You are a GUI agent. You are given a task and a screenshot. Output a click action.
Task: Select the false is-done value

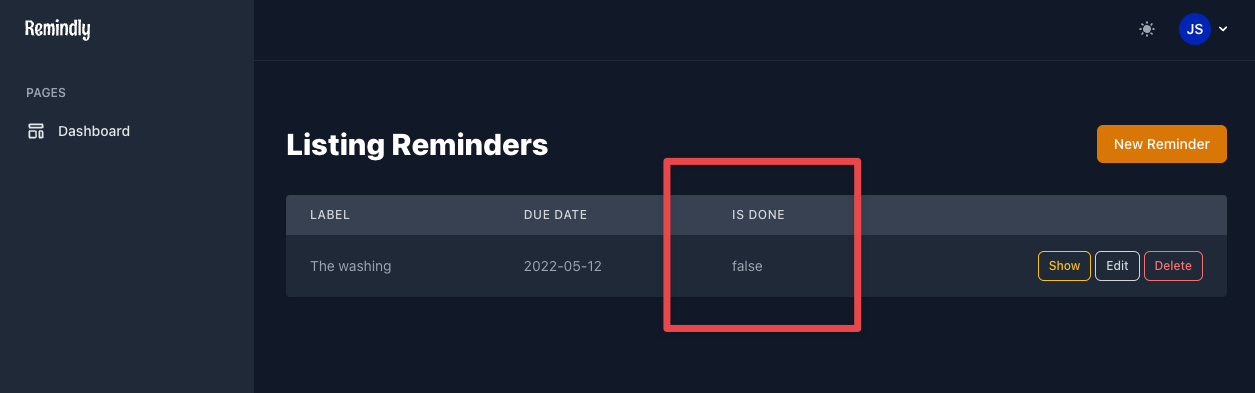tap(747, 266)
